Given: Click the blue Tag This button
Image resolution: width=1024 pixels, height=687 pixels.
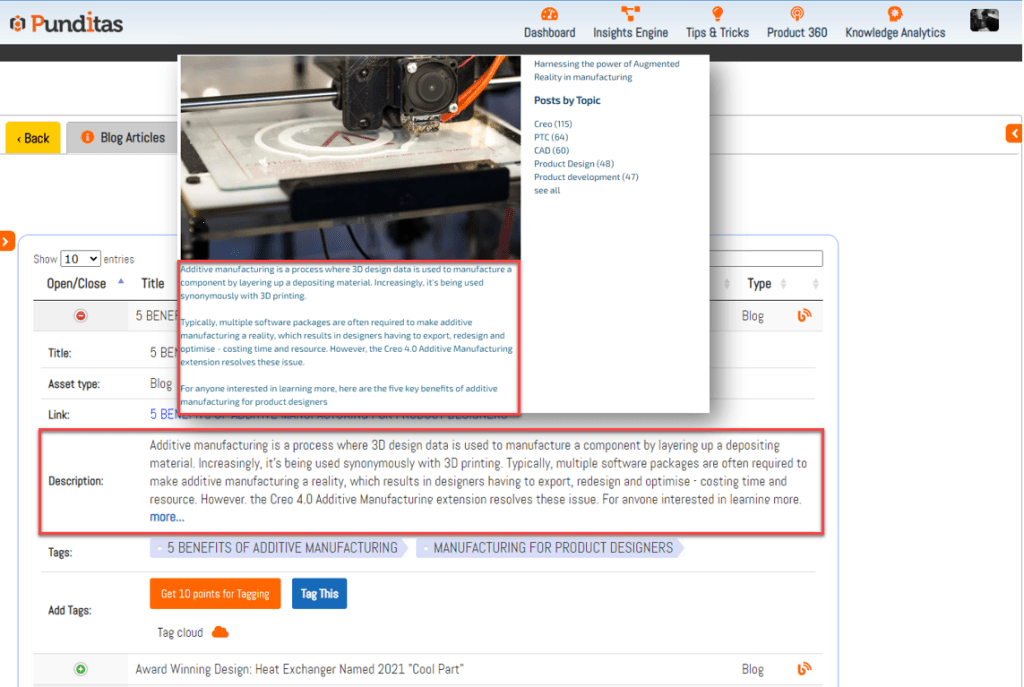Looking at the screenshot, I should point(319,593).
